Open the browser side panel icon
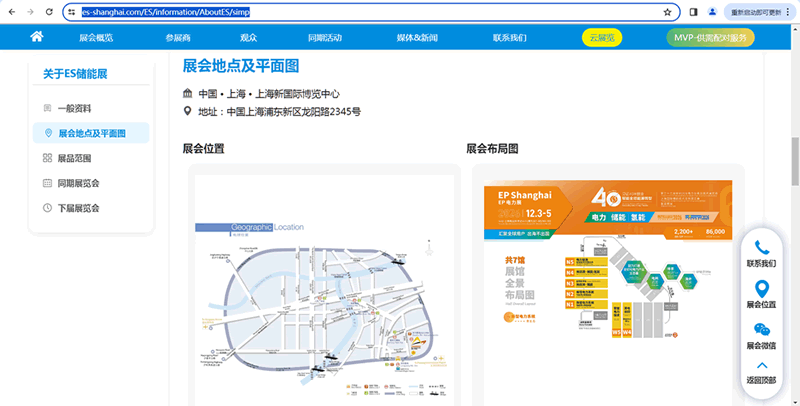This screenshot has width=800, height=406. pyautogui.click(x=694, y=12)
